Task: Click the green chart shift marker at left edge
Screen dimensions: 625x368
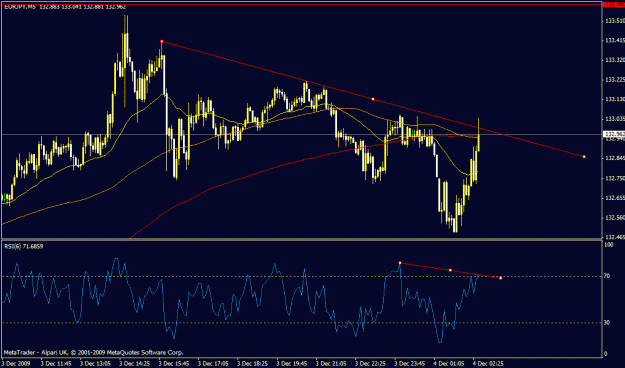Action: [x=4, y=197]
